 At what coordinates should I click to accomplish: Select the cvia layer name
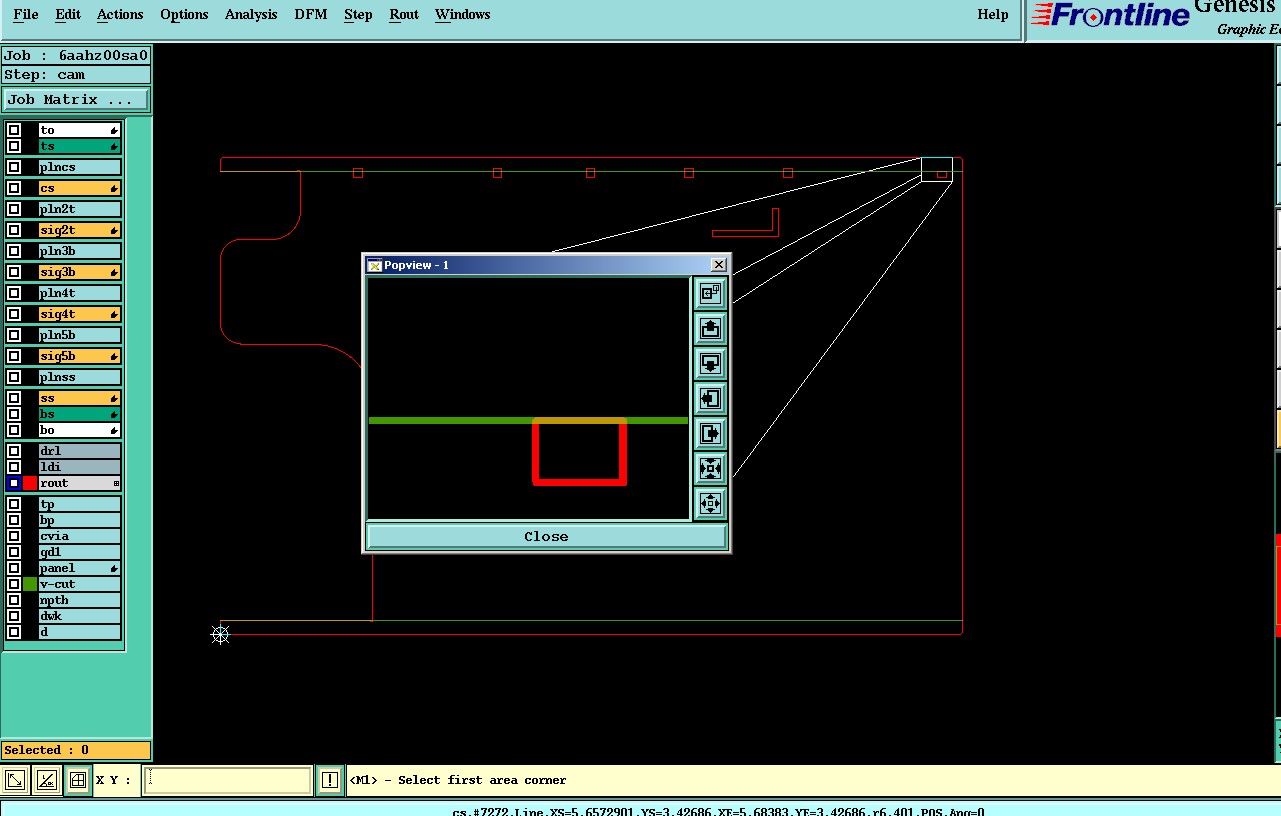(79, 536)
